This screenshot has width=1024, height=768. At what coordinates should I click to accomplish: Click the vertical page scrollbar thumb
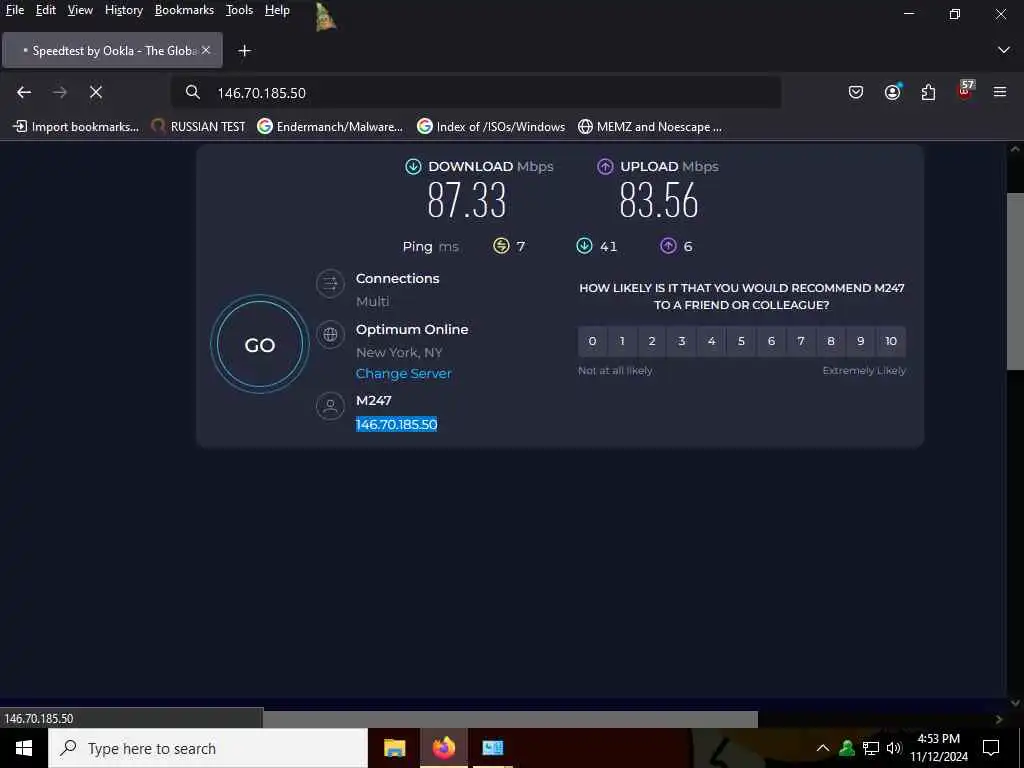coord(1015,281)
